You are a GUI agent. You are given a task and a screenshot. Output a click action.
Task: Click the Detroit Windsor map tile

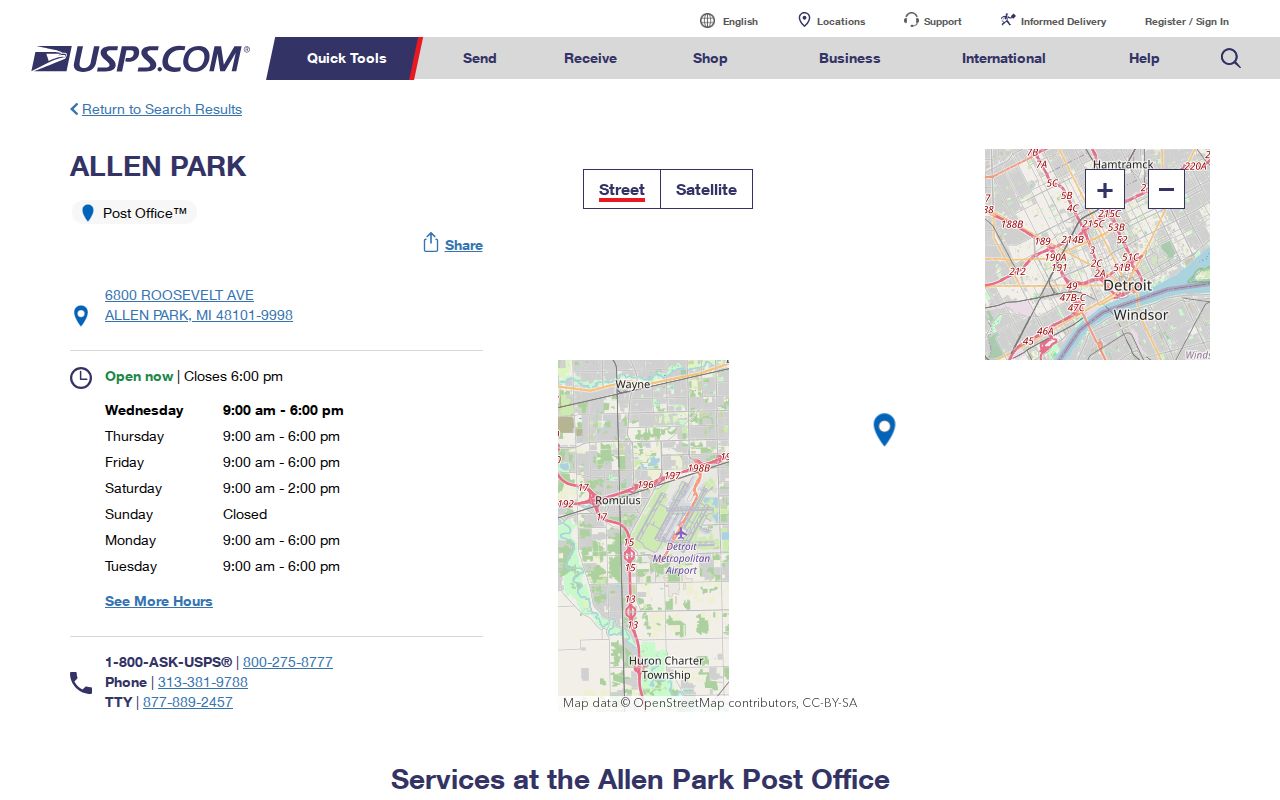(1097, 254)
